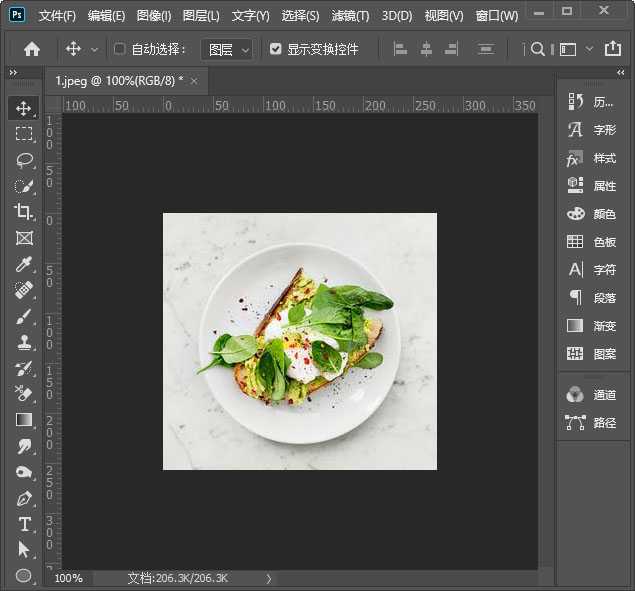Image resolution: width=635 pixels, height=591 pixels.
Task: Choose the Gradient tool in toolbar
Action: (24, 420)
